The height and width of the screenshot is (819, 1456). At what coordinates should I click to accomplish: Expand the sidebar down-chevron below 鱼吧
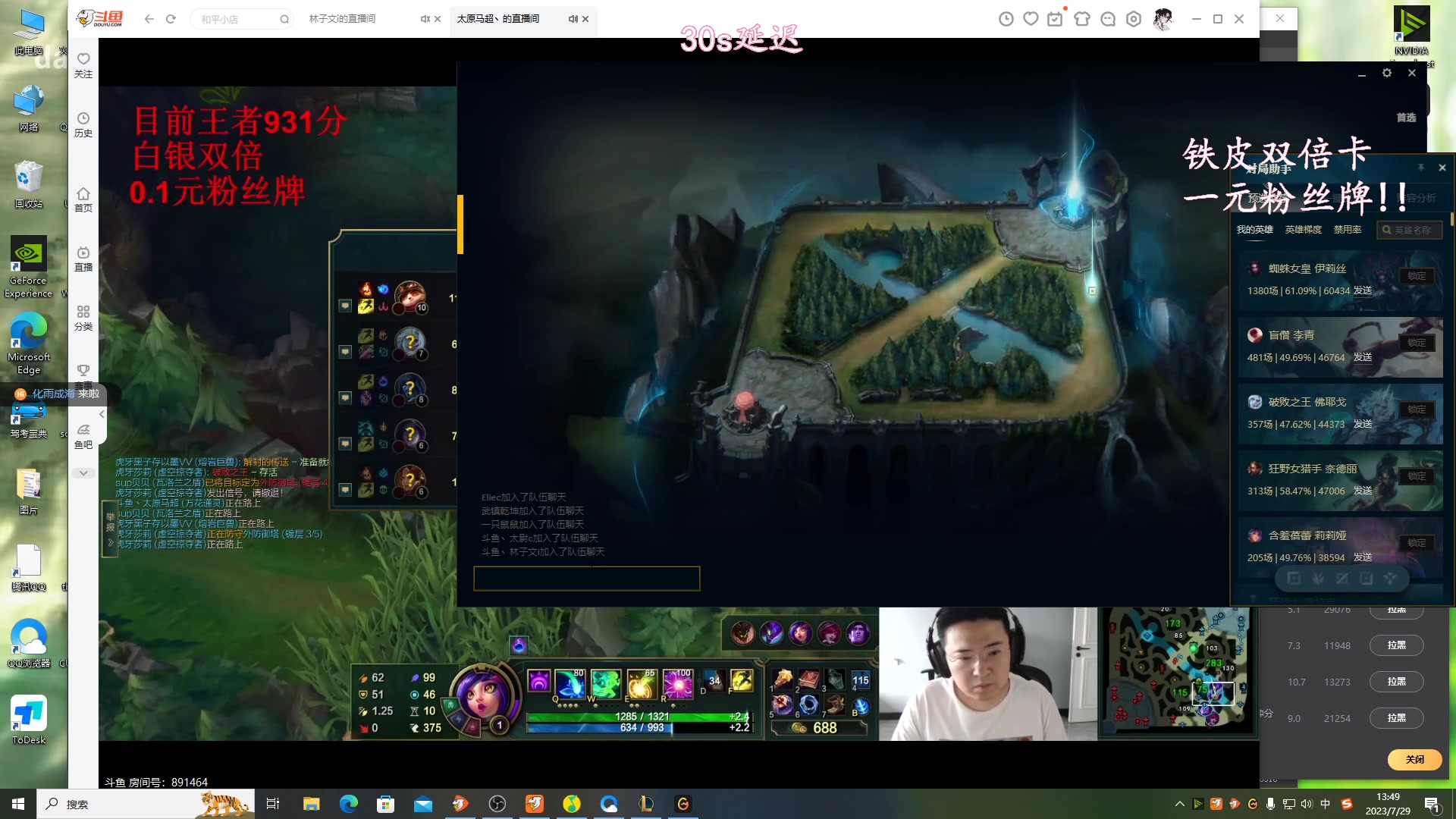[x=83, y=472]
